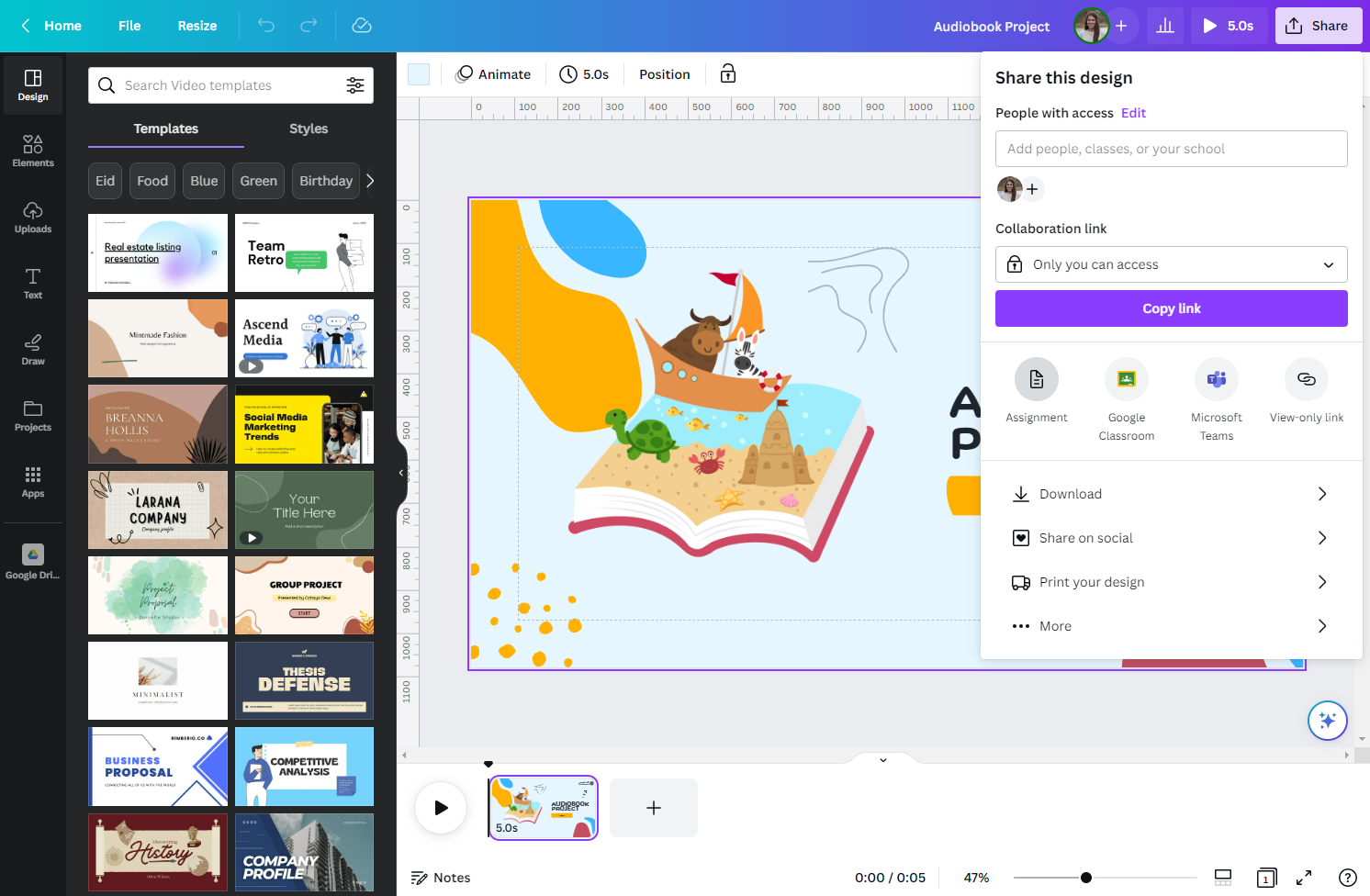The height and width of the screenshot is (896, 1370).
Task: Open the Resize menu
Action: [197, 26]
